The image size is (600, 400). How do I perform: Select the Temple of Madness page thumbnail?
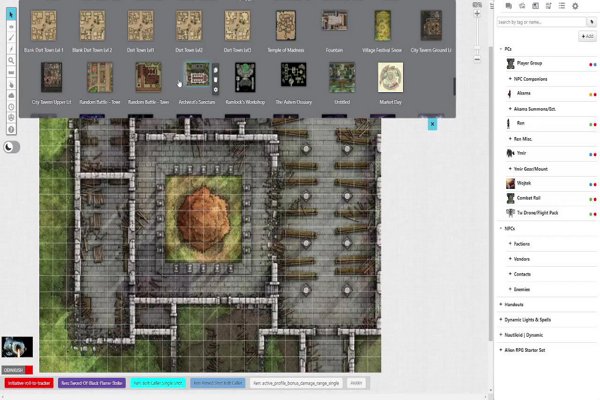point(286,26)
